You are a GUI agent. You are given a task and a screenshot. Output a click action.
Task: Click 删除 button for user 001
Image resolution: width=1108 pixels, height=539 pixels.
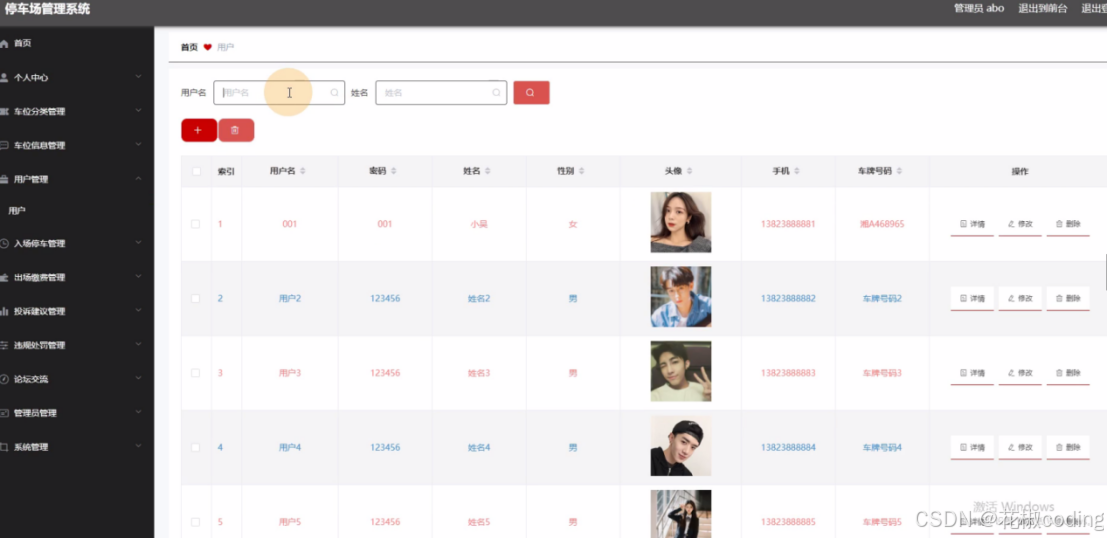[x=1068, y=224]
